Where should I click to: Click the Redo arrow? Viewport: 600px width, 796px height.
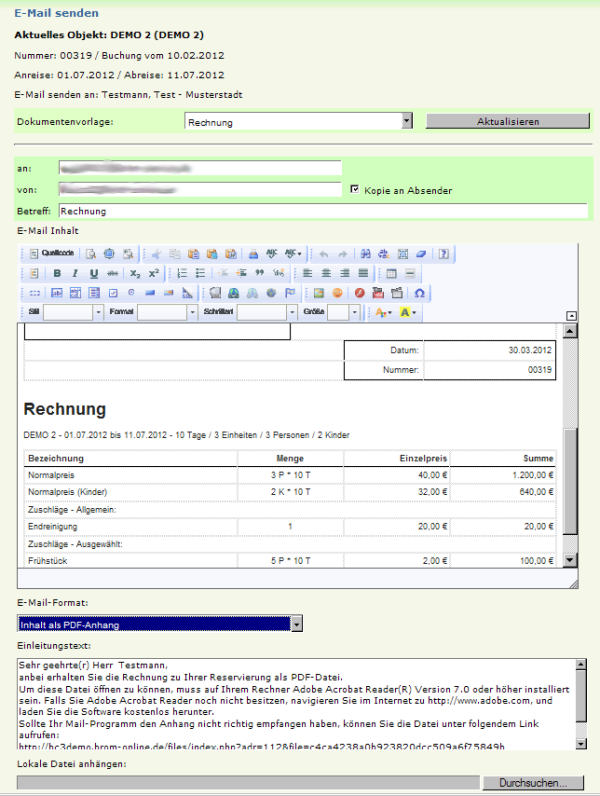[343, 254]
